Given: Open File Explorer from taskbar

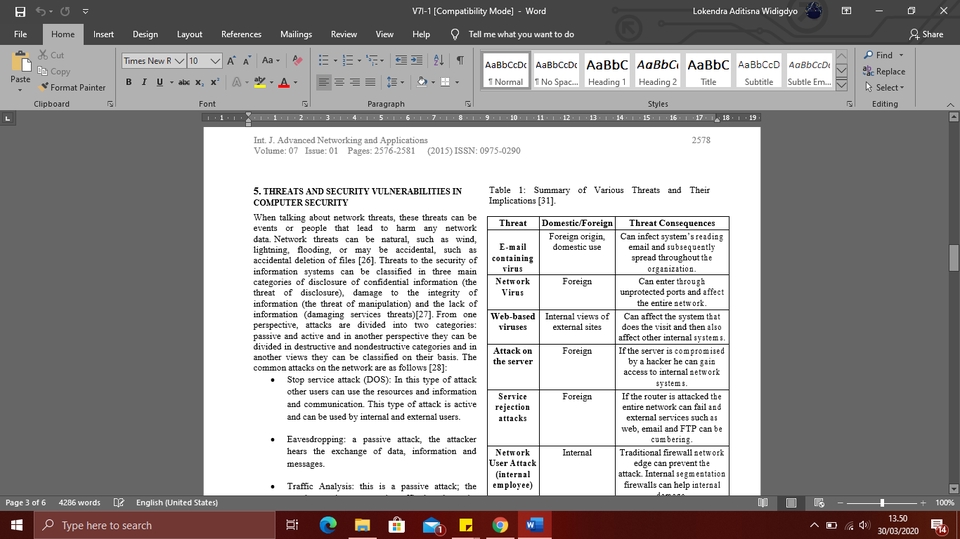Looking at the screenshot, I should 362,526.
